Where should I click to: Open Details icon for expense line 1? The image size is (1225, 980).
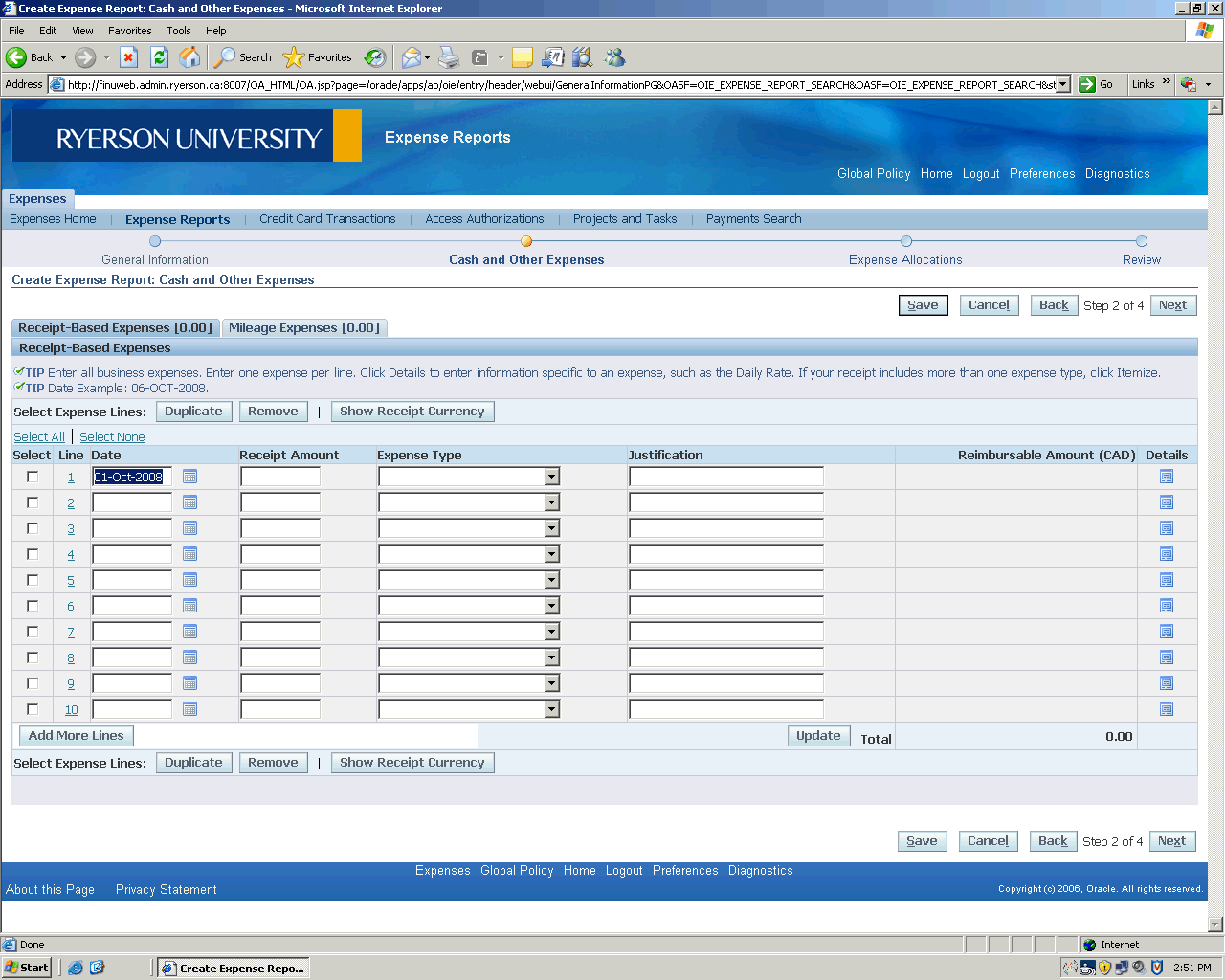1166,477
